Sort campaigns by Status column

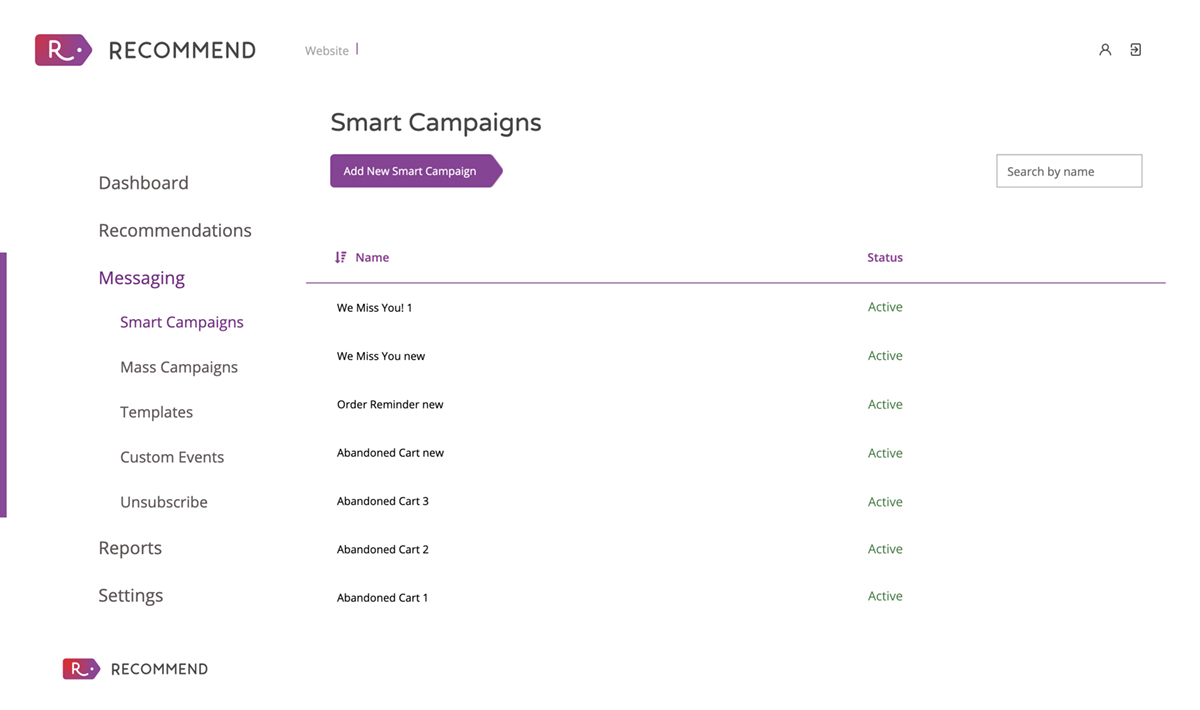click(x=885, y=258)
